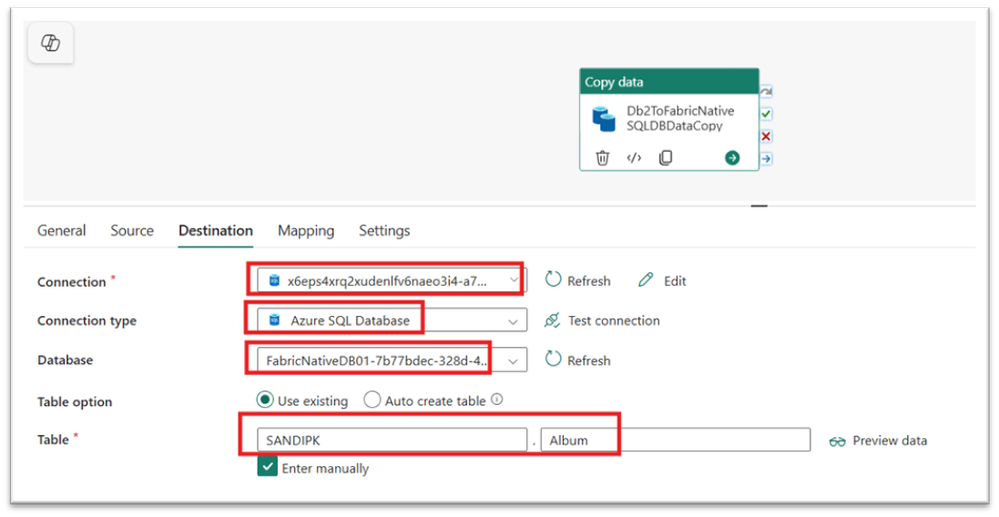999x517 pixels.
Task: Refresh the Connection list
Action: (578, 281)
